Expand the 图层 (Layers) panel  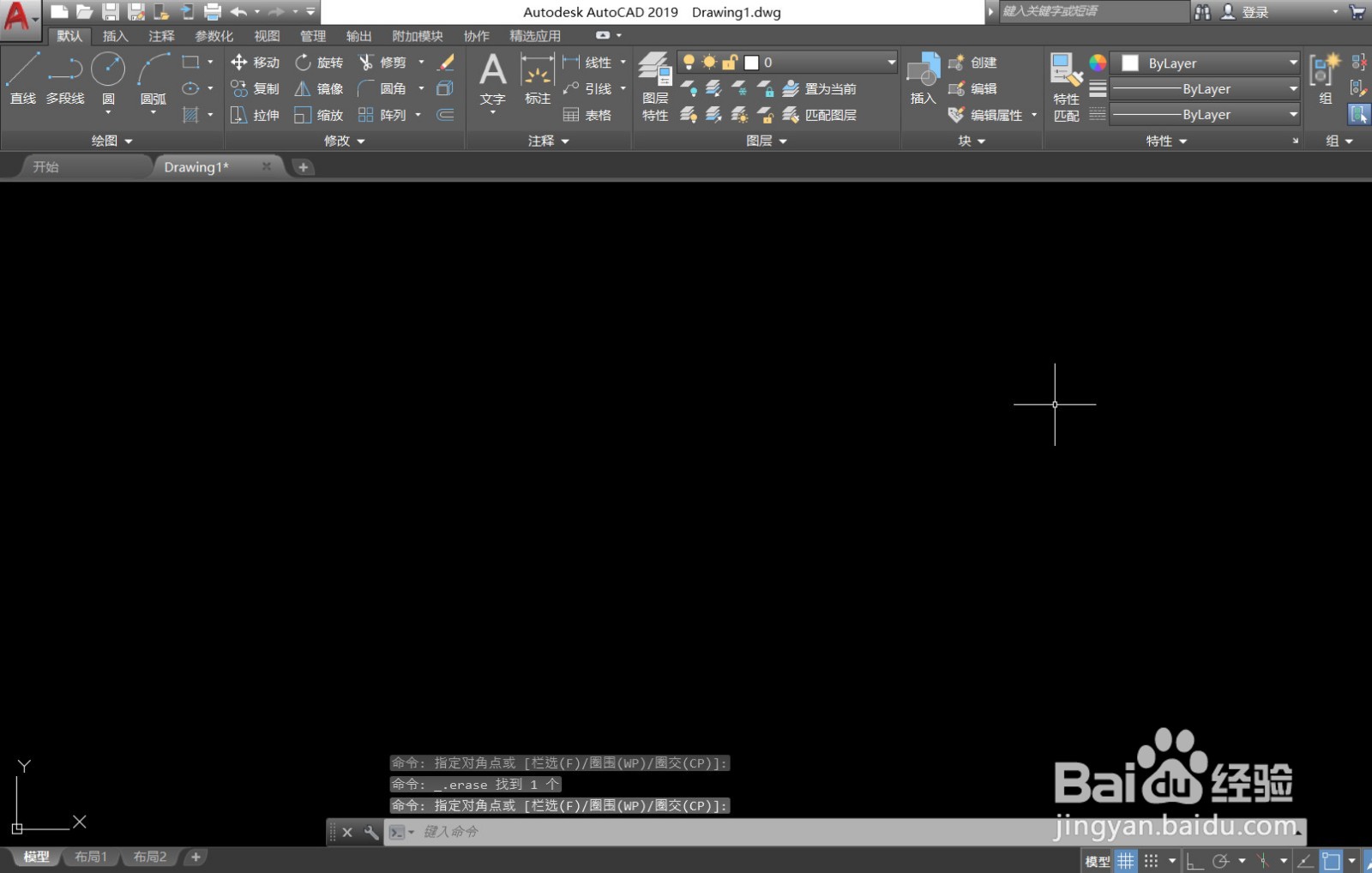[x=767, y=141]
